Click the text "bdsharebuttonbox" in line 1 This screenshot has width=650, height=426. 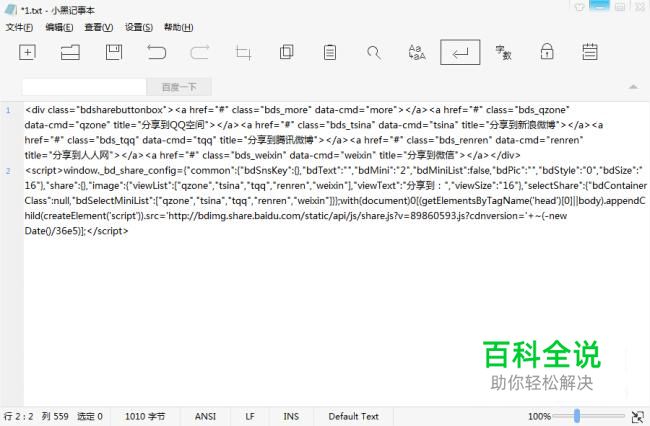(121, 110)
